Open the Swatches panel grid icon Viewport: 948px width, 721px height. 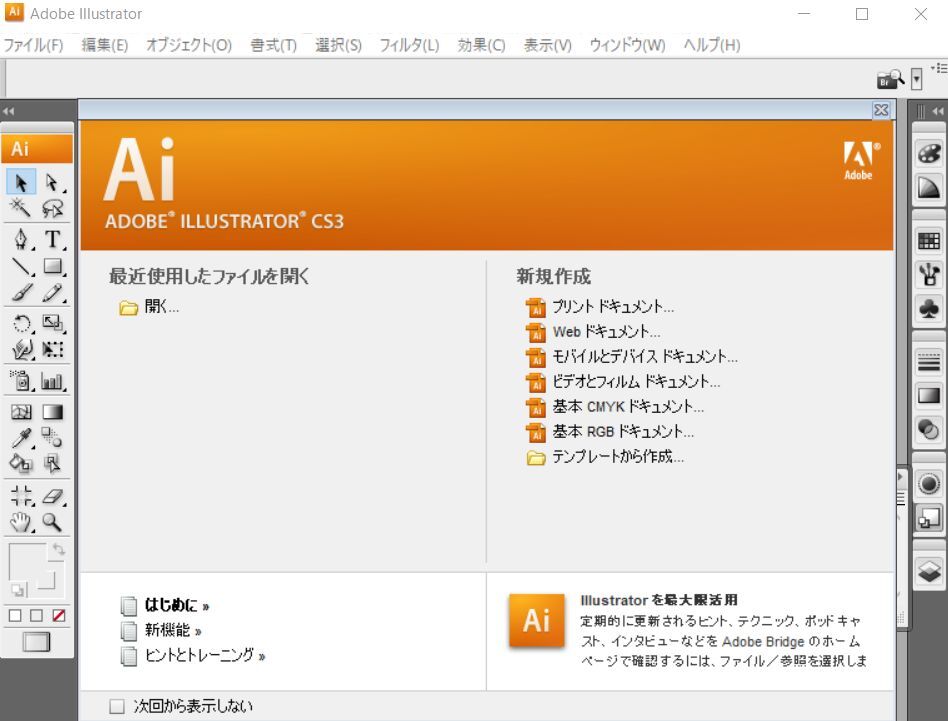pos(929,241)
